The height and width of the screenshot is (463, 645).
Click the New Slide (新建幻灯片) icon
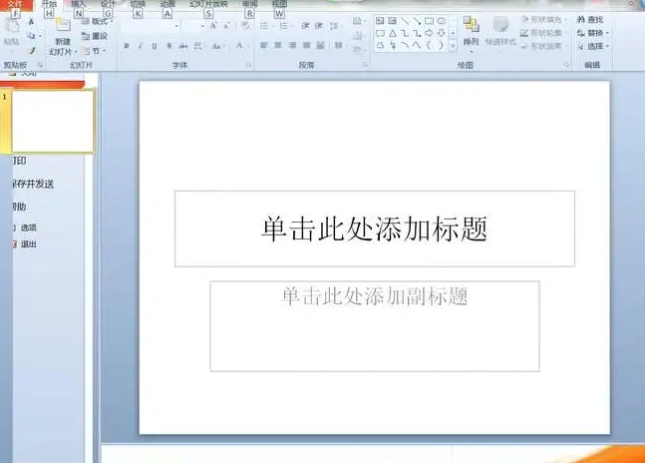click(x=63, y=25)
